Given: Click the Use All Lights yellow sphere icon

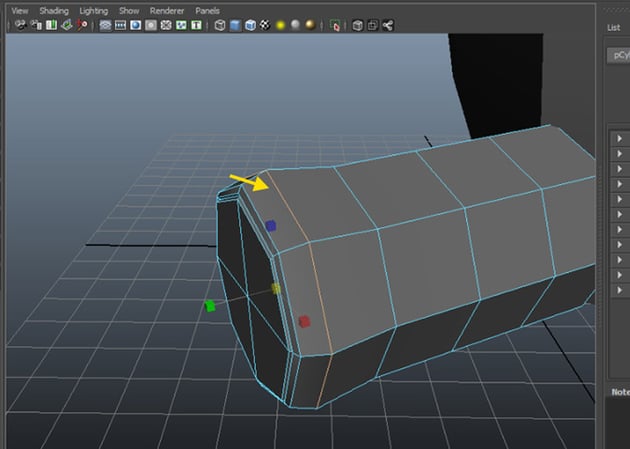Looking at the screenshot, I should click(x=280, y=25).
